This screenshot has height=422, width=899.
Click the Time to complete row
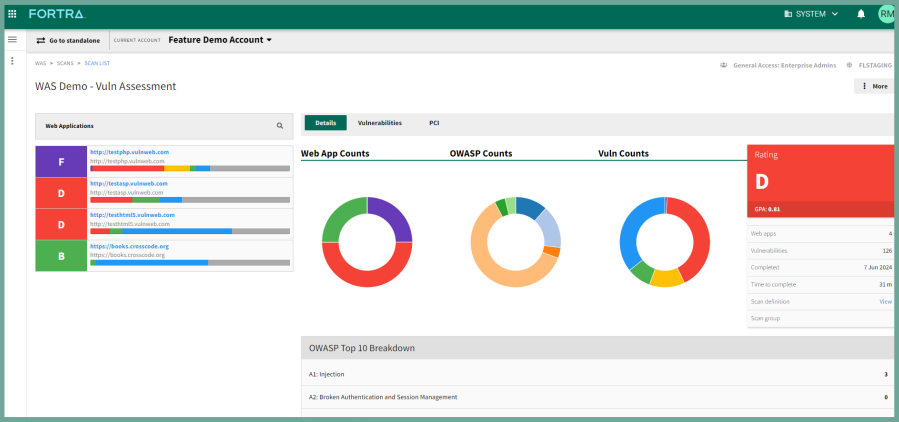820,284
